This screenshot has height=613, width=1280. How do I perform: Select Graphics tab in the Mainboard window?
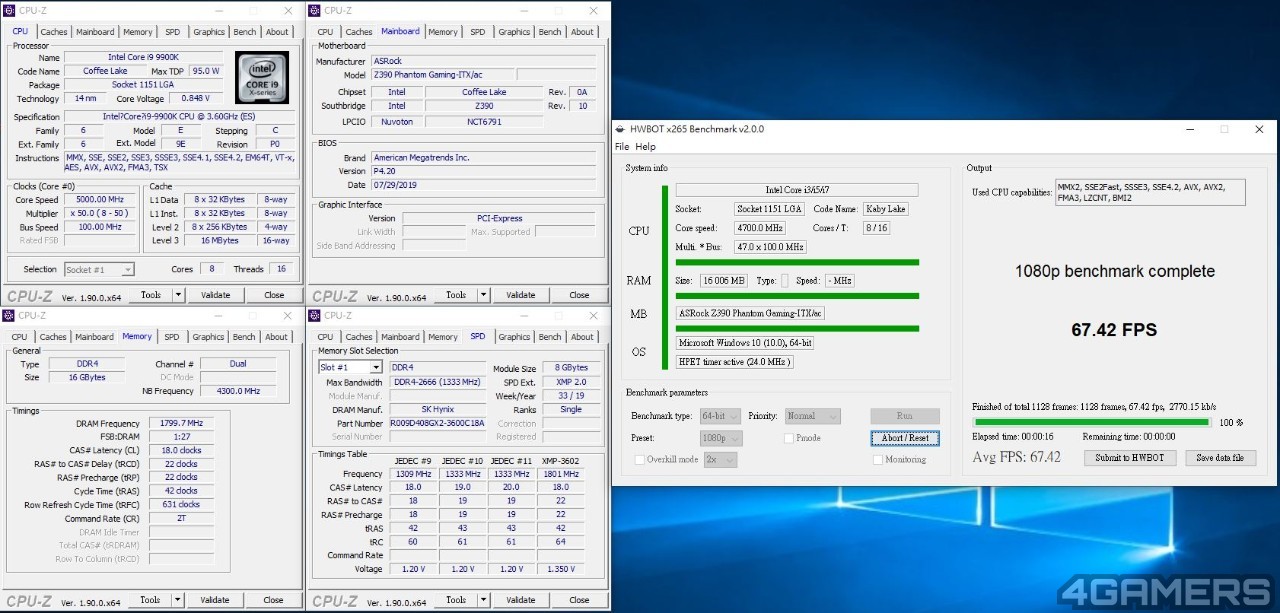click(514, 32)
